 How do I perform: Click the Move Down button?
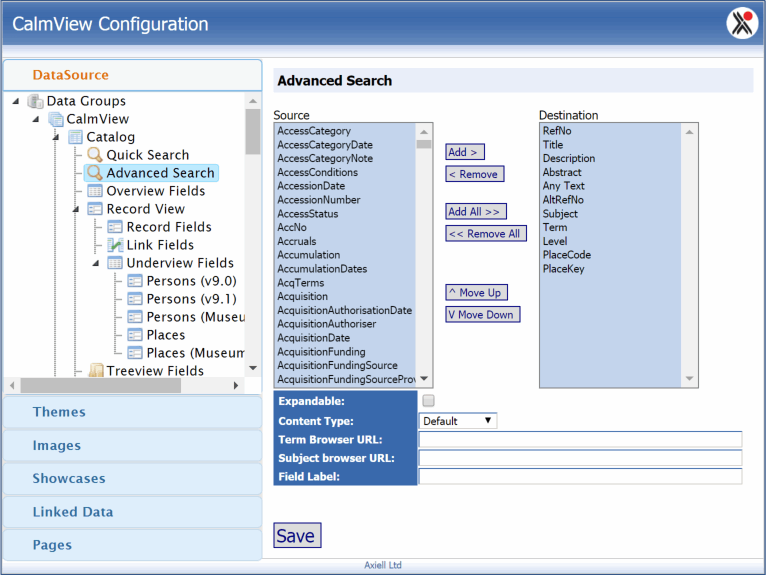483,315
